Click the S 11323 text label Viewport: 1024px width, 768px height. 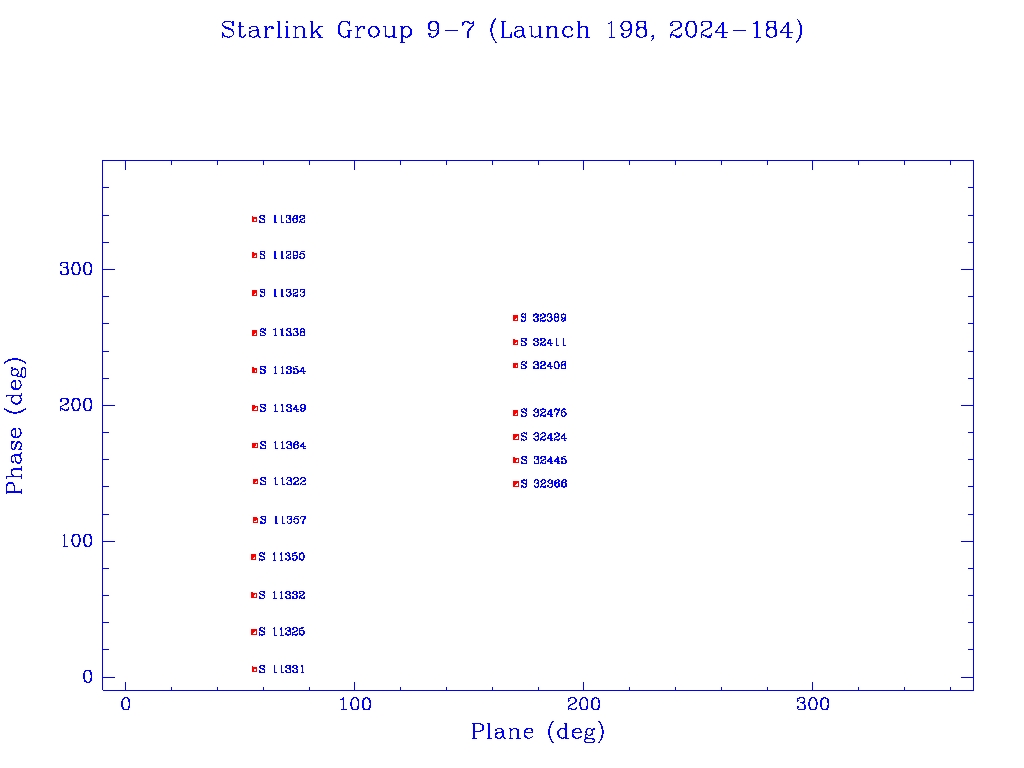(282, 293)
